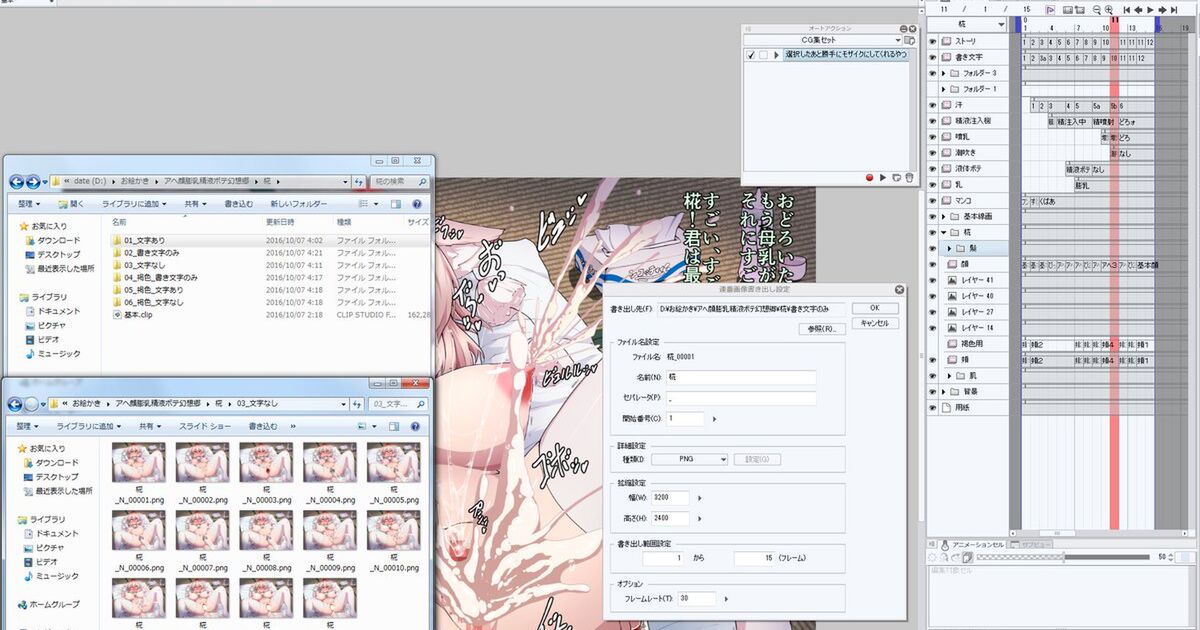The width and height of the screenshot is (1200, 630).
Task: Go to the previous frame in the timeline
Action: tap(1138, 9)
